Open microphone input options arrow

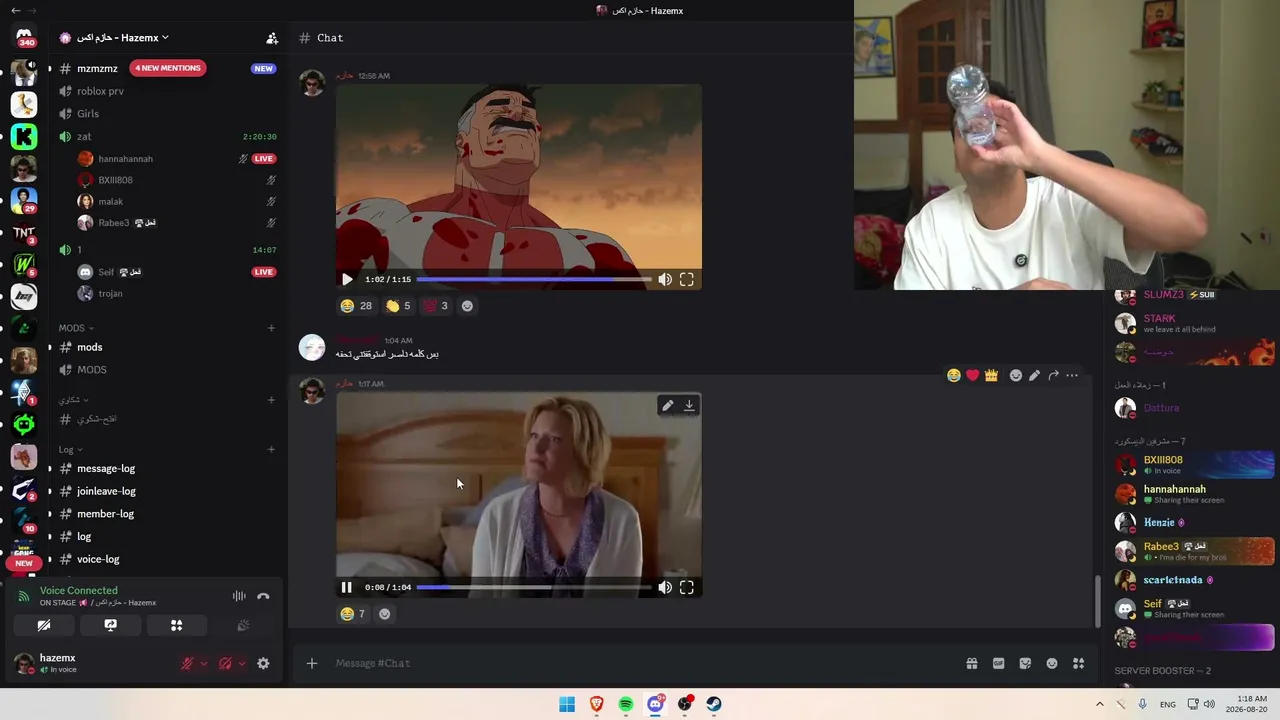tap(204, 663)
